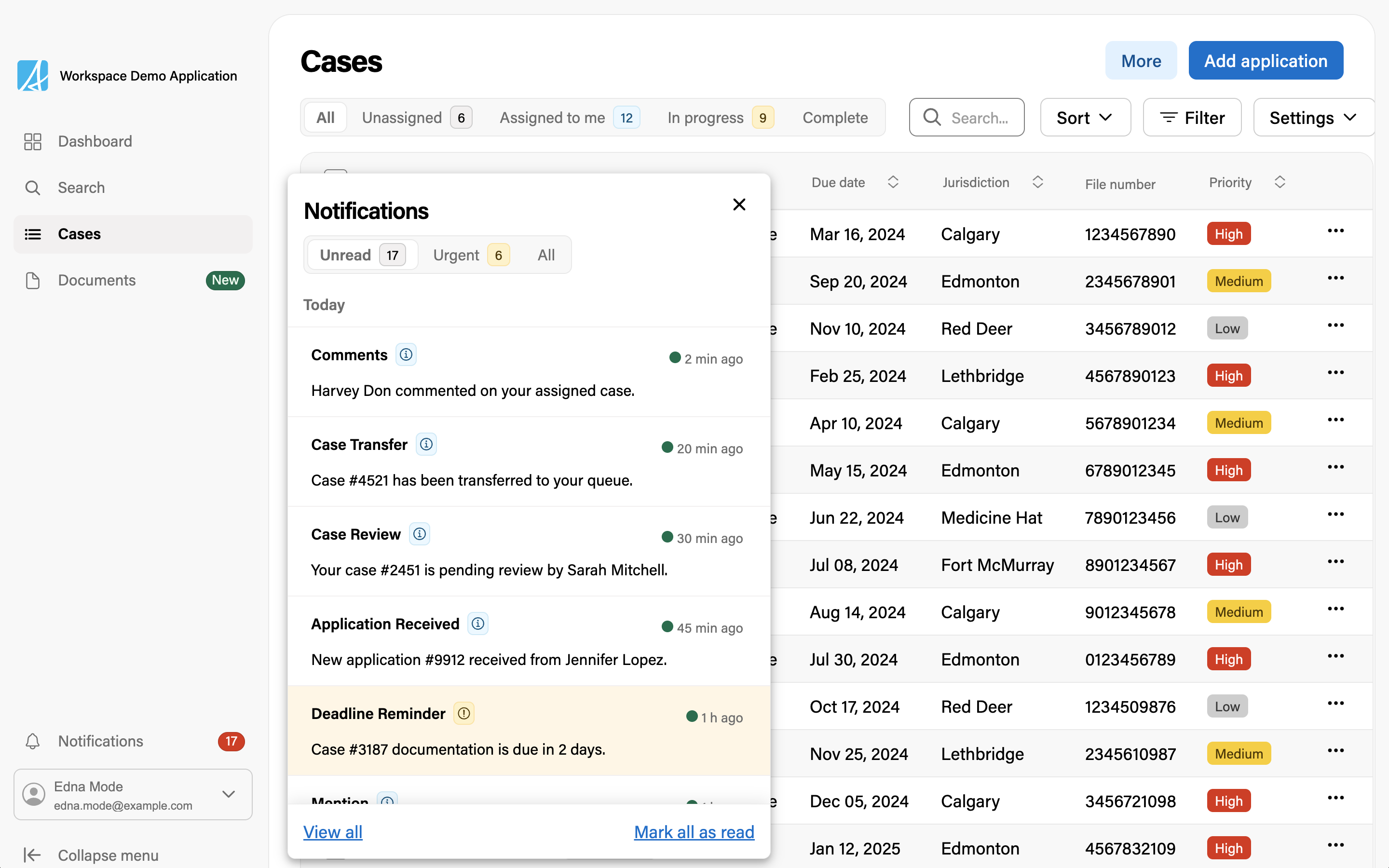Click Low priority badge for Nov 10, 2024
The height and width of the screenshot is (868, 1389).
[1227, 328]
